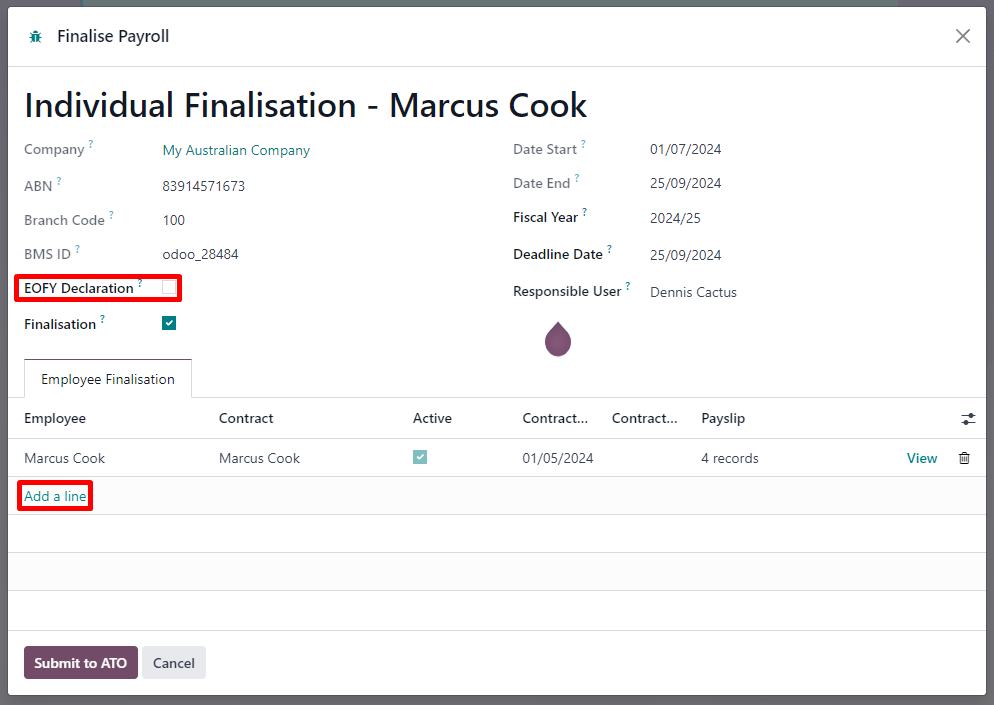Click the help icon beside Branch Code
The height and width of the screenshot is (705, 994).
(x=110, y=214)
